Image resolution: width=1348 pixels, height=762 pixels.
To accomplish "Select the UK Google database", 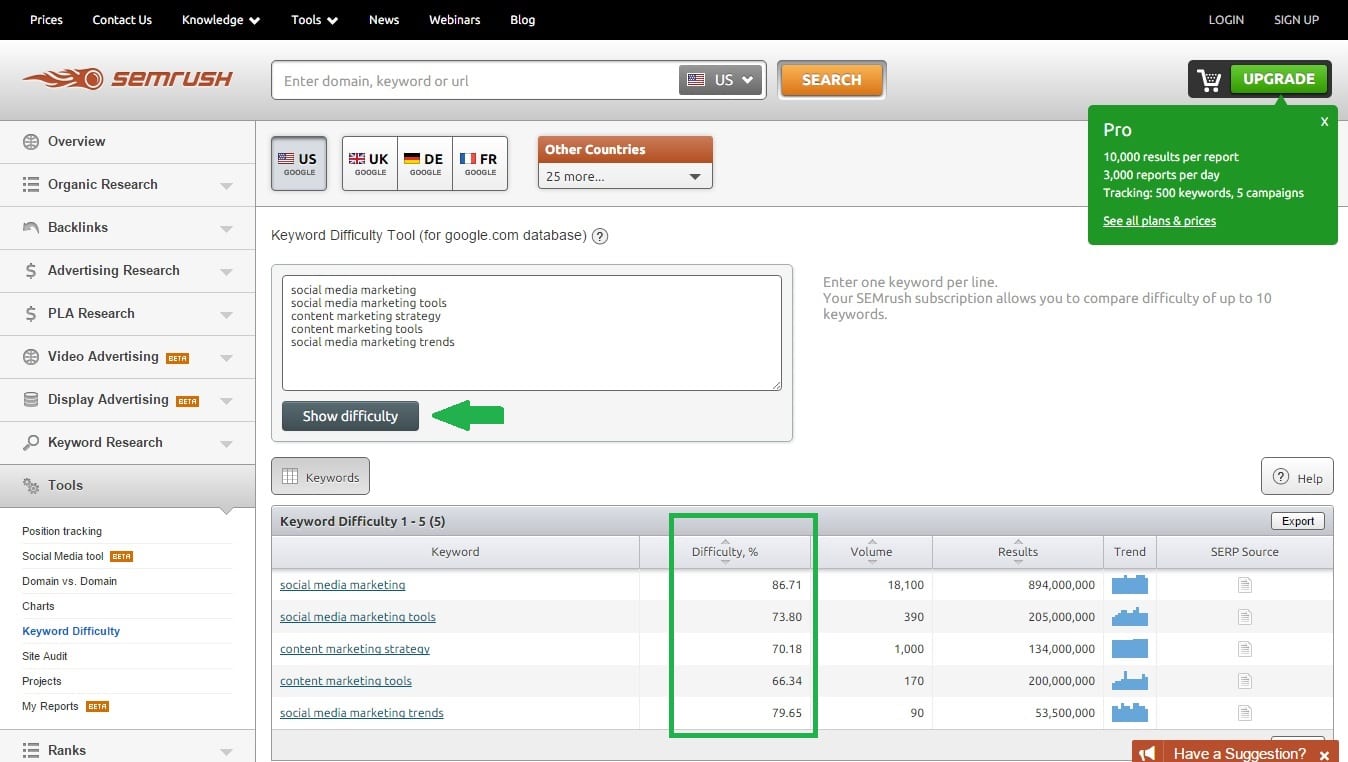I will point(369,164).
